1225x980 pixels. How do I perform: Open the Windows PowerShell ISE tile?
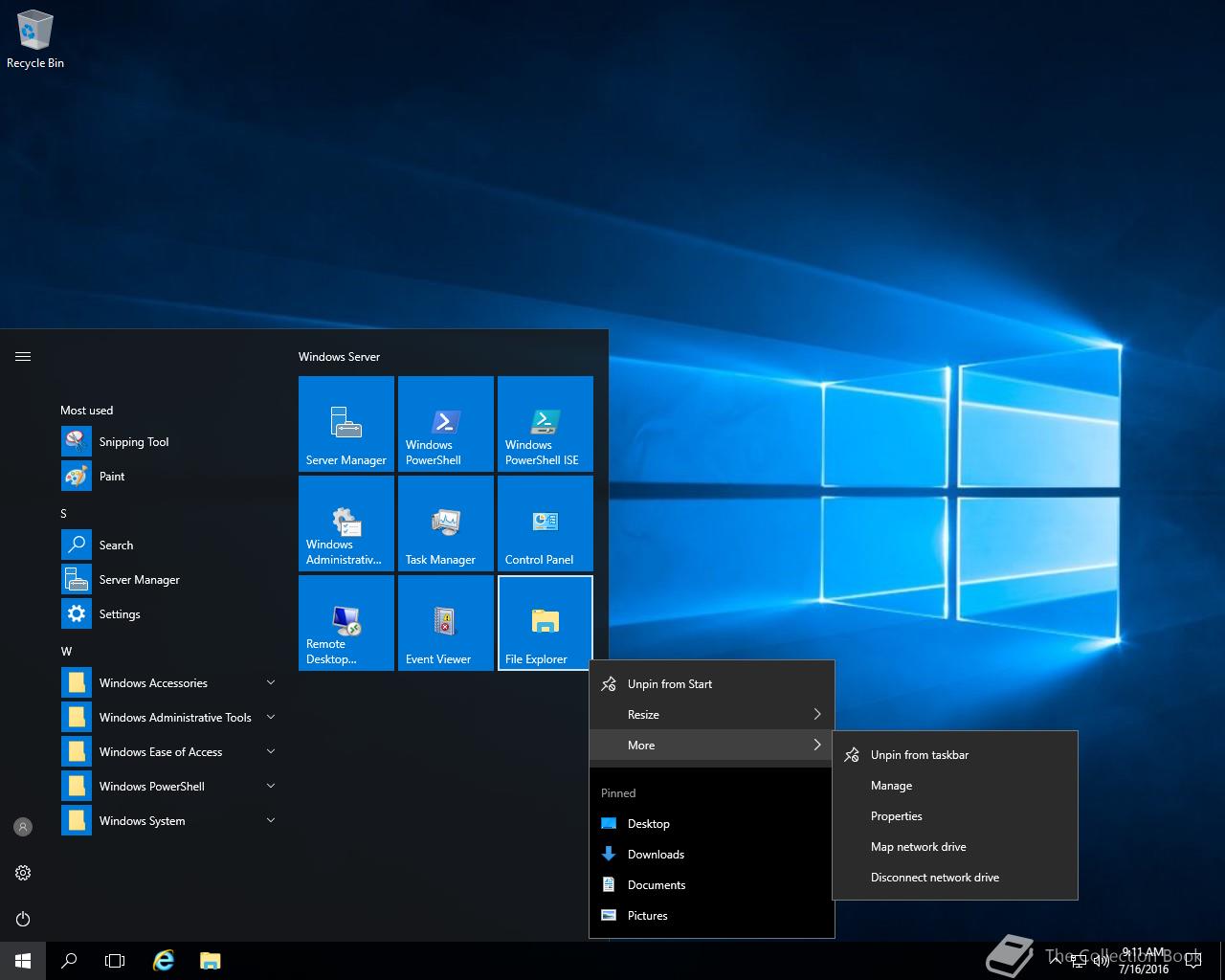(546, 424)
